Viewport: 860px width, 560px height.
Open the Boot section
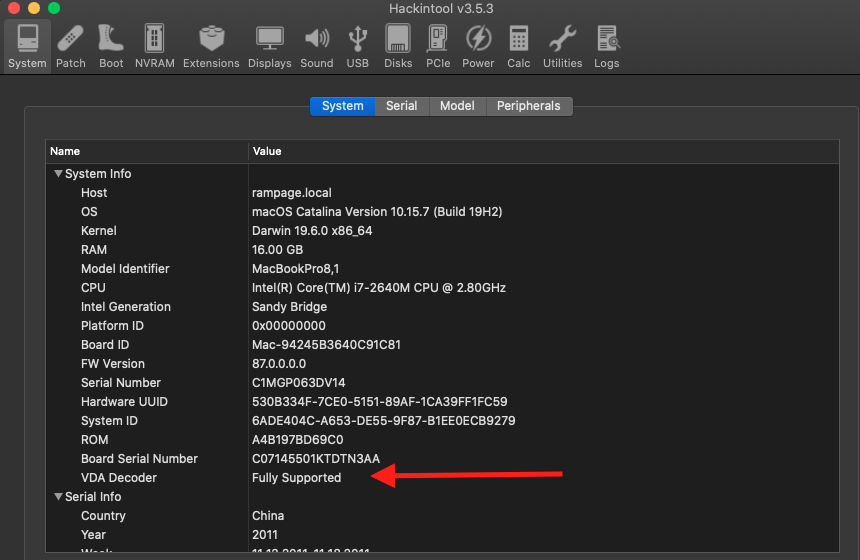[111, 47]
